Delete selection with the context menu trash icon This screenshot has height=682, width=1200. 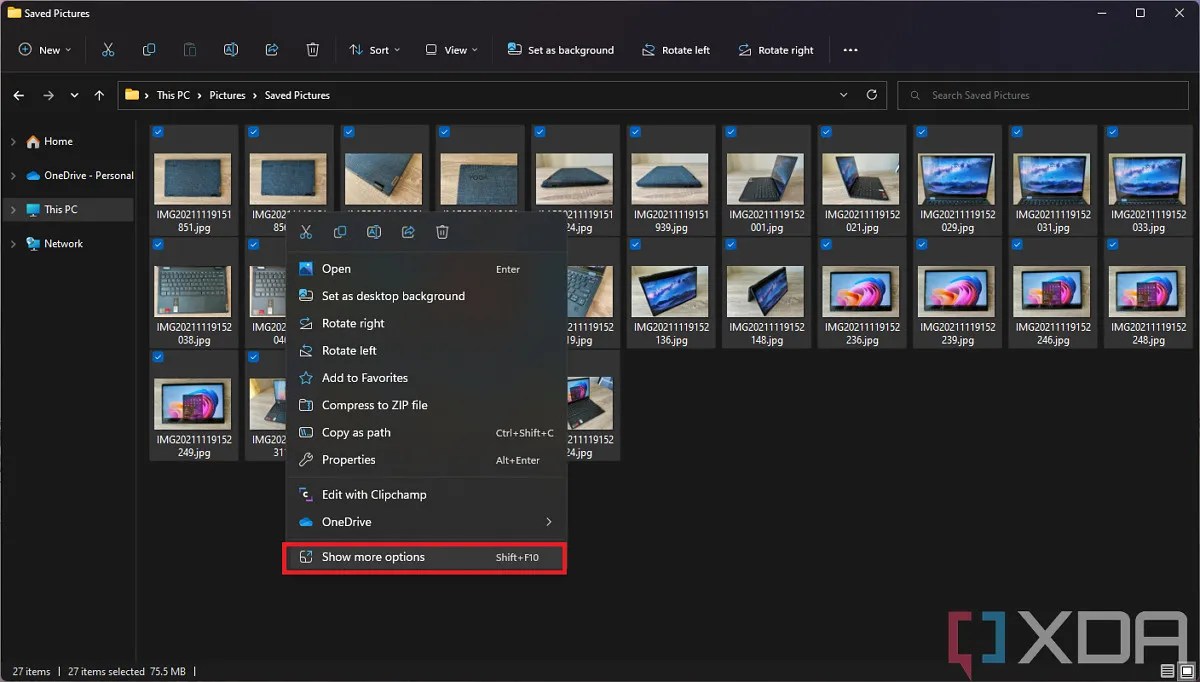point(441,232)
